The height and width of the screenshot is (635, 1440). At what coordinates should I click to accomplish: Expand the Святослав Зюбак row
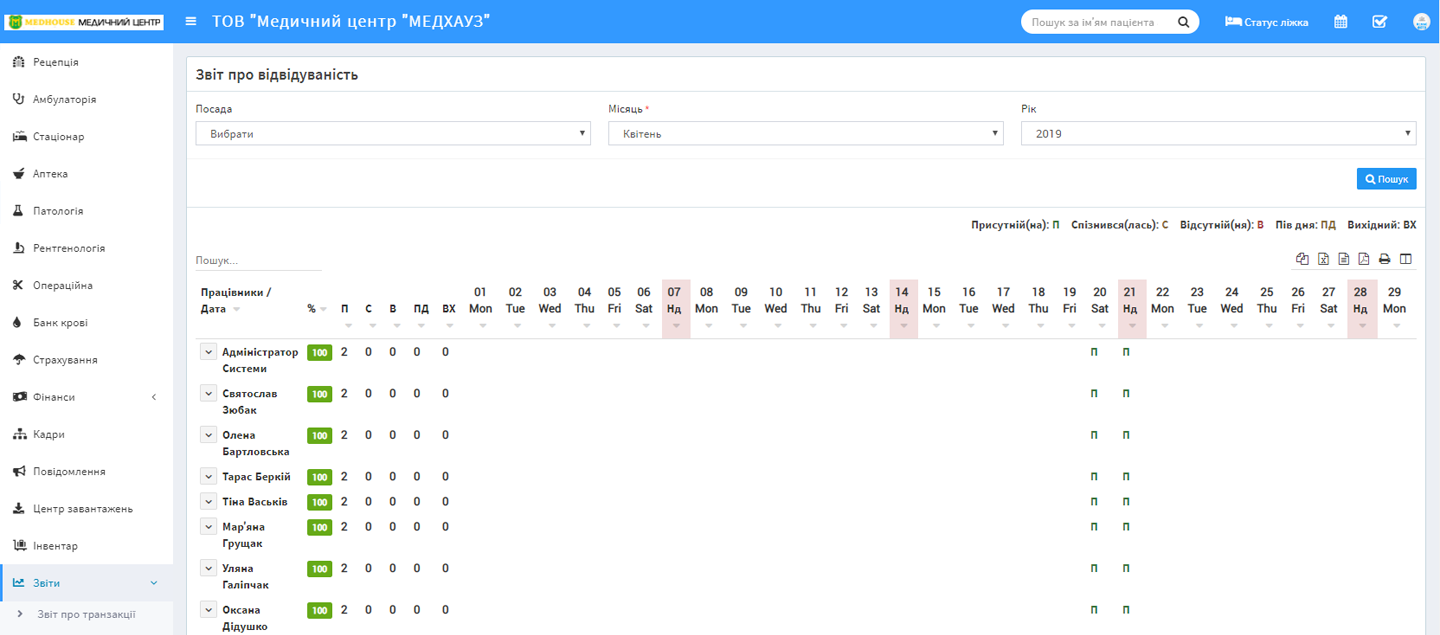tap(209, 393)
